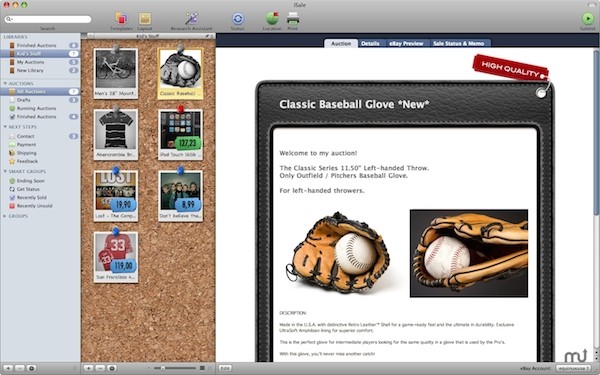Select Abercrombie shirt auction thumbnail
The width and height of the screenshot is (600, 375).
116,135
